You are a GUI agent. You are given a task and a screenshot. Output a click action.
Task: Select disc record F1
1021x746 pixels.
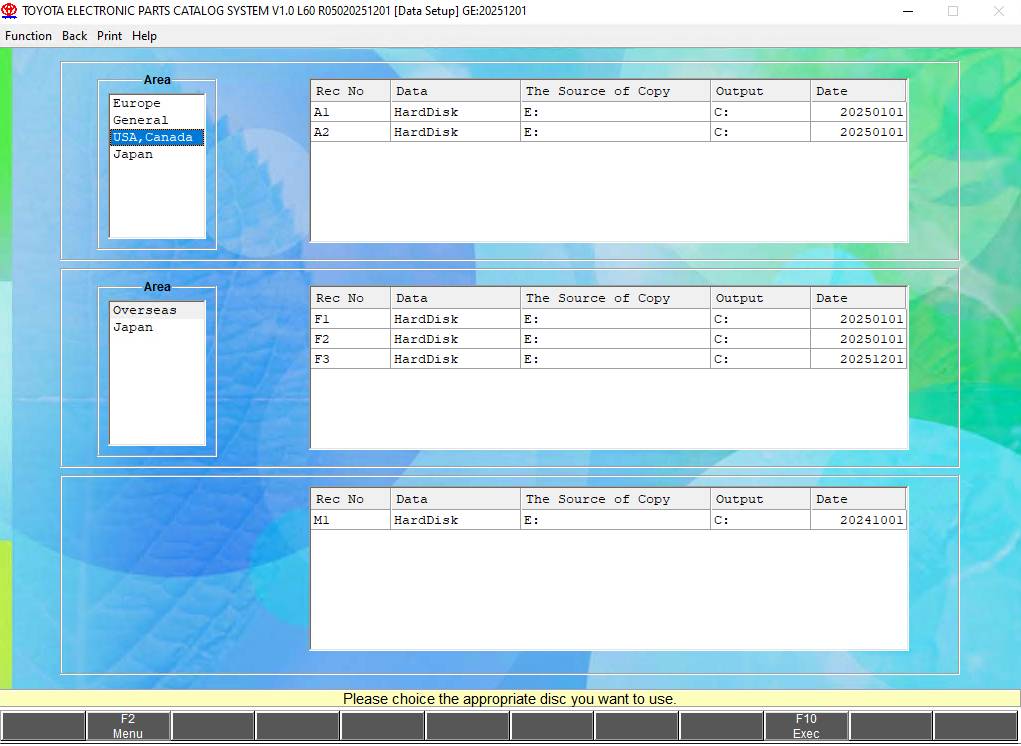[349, 319]
